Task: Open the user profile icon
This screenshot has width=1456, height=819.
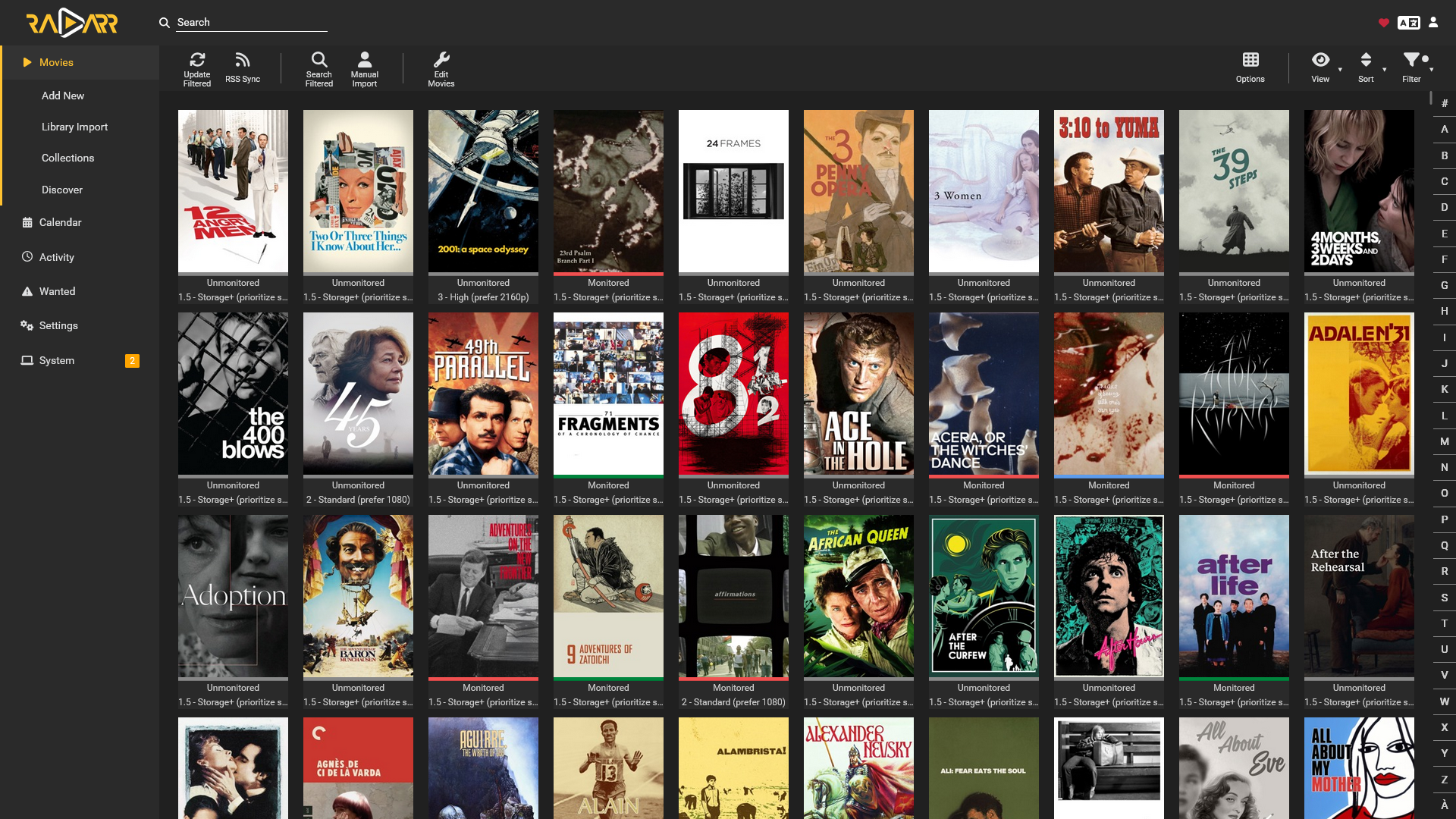Action: (1433, 23)
